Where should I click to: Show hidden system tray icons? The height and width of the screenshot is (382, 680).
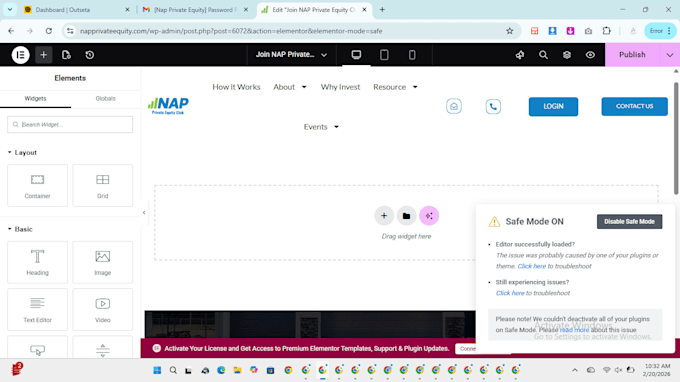[575, 370]
